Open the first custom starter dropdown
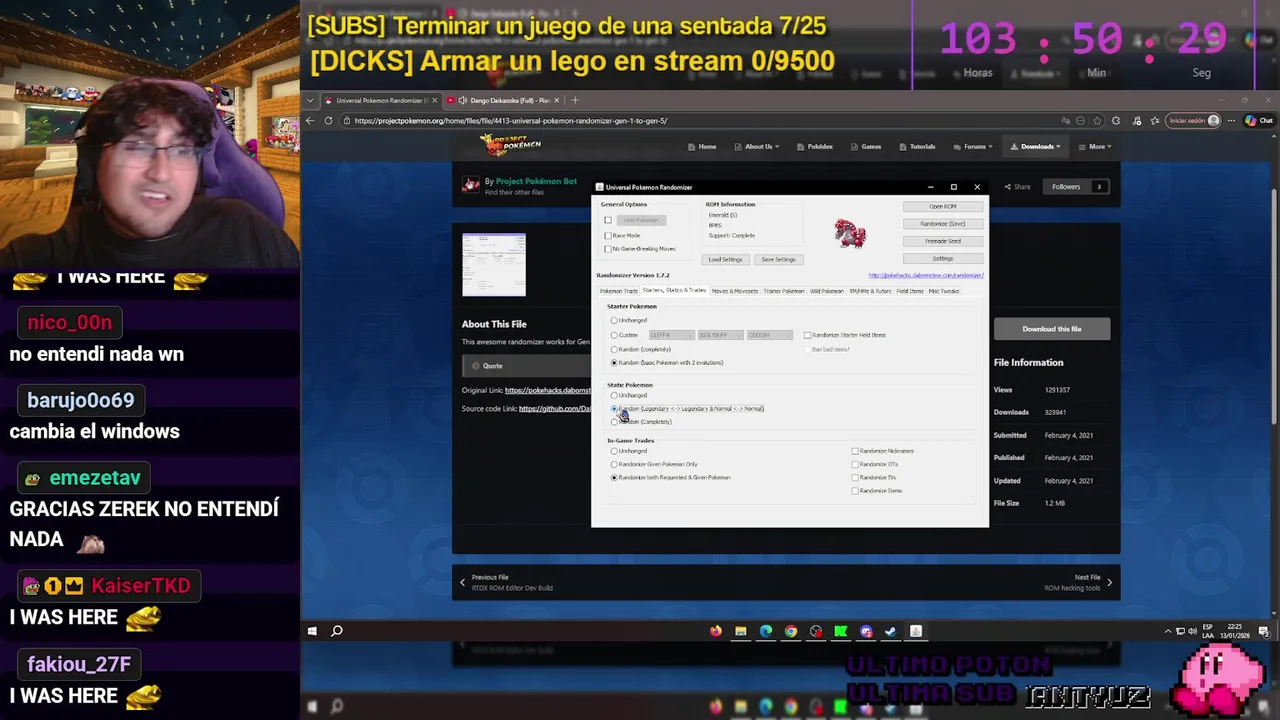The width and height of the screenshot is (1280, 720). [671, 335]
